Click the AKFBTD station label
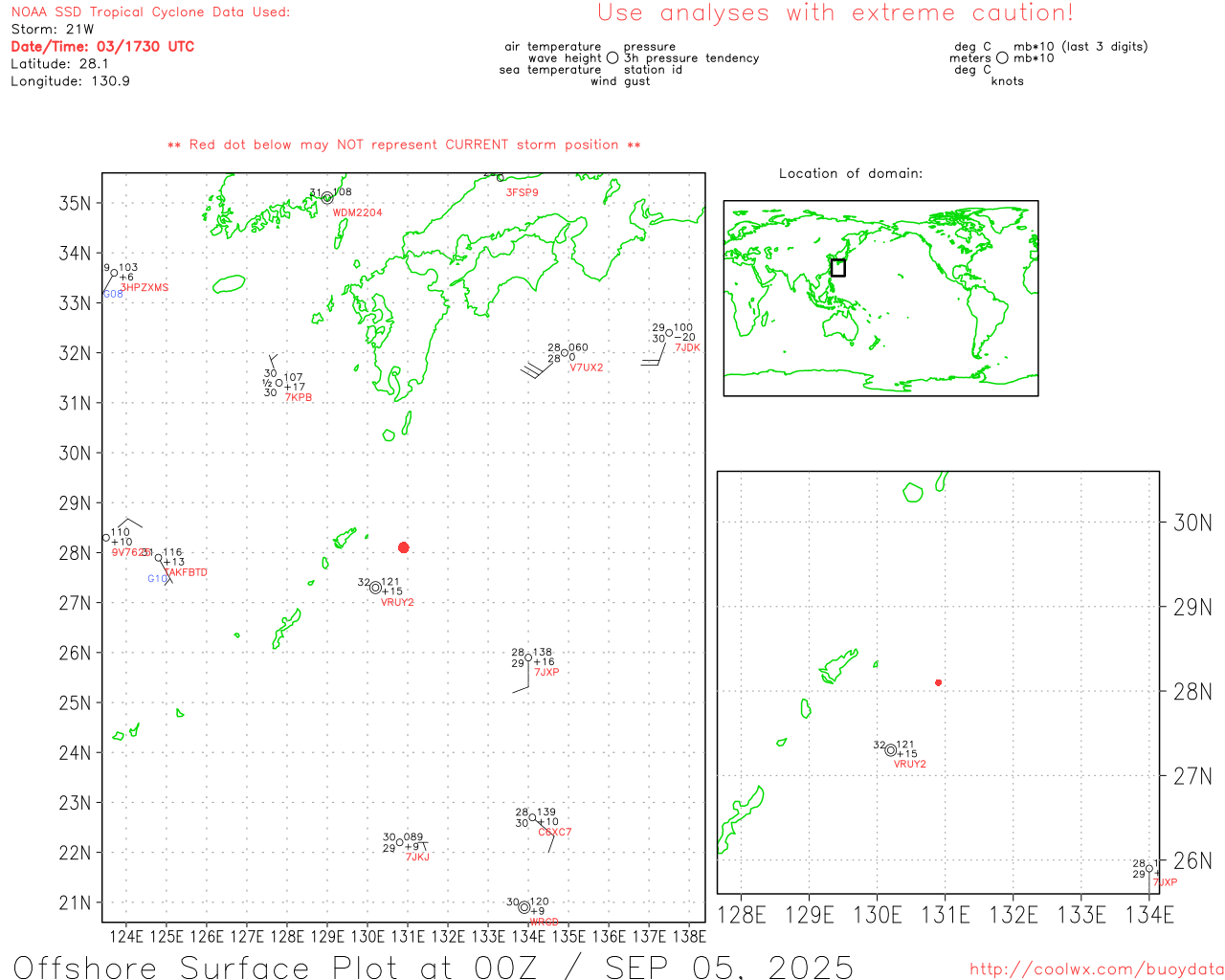 pyautogui.click(x=187, y=572)
